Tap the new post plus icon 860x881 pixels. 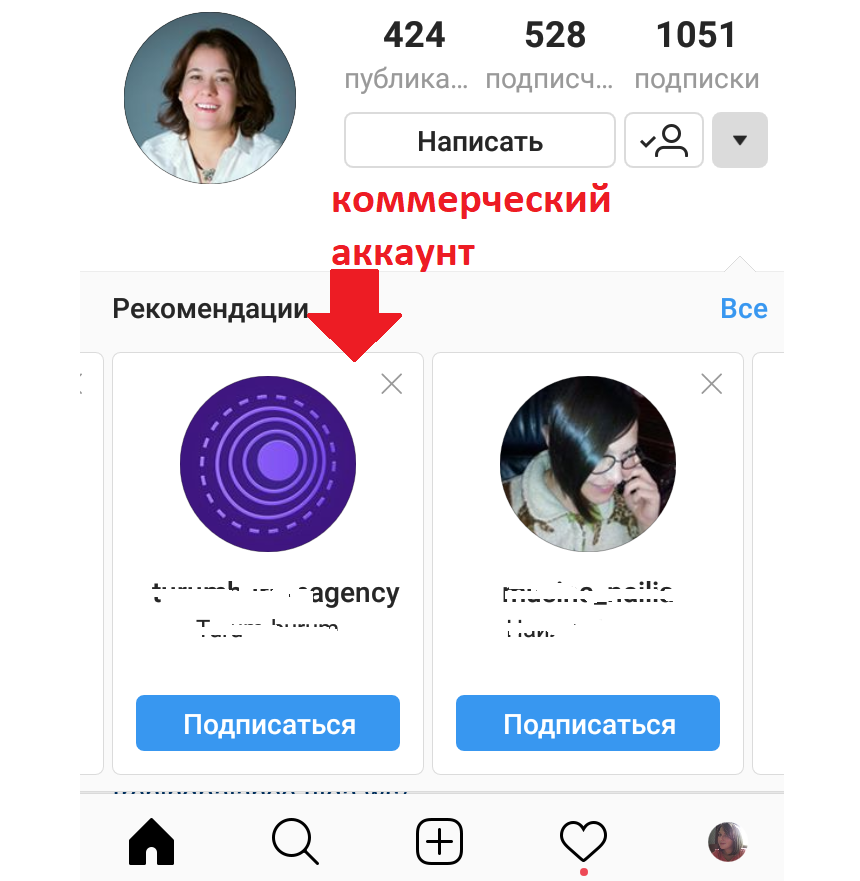point(439,841)
